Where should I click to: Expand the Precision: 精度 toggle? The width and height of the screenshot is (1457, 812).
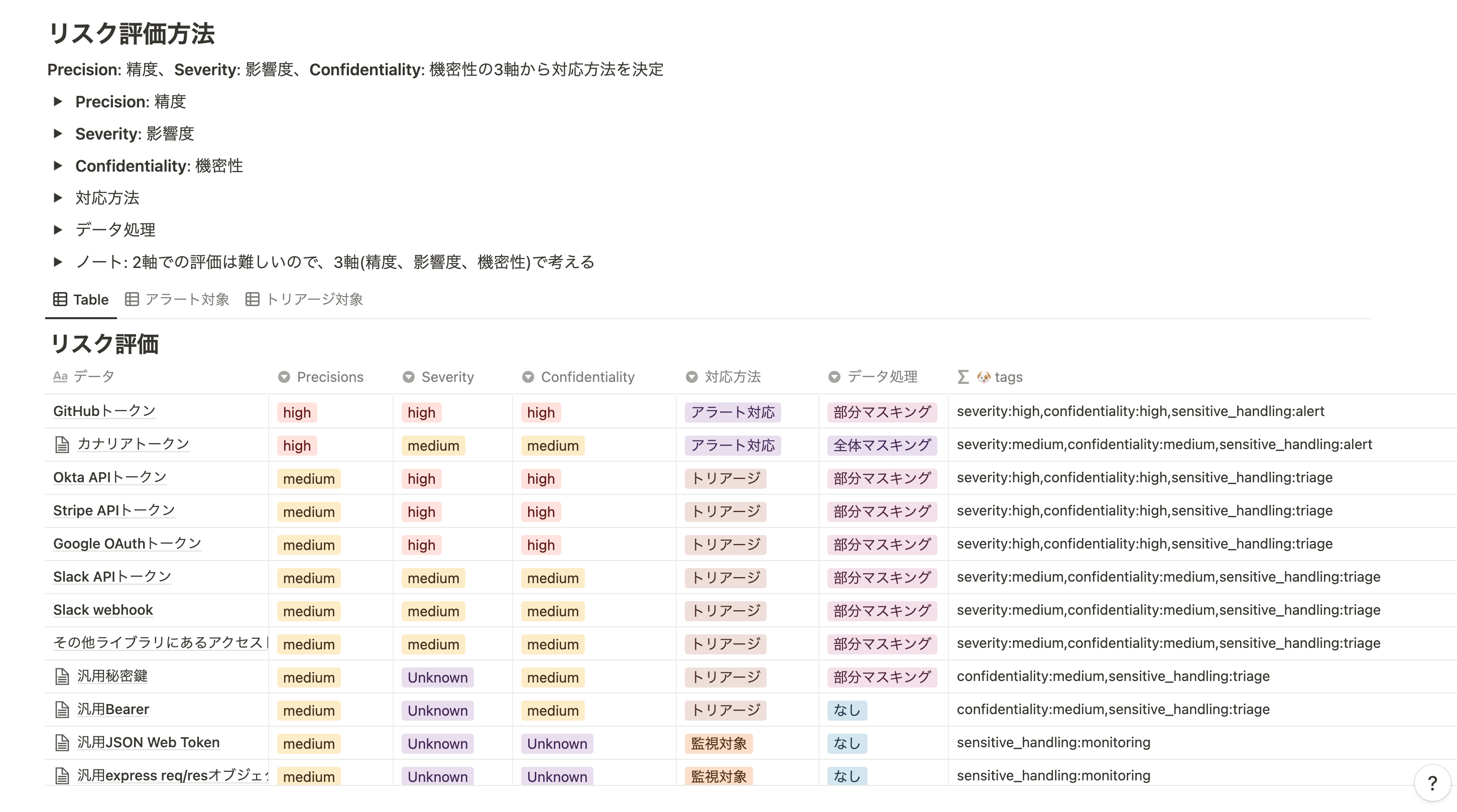[58, 102]
